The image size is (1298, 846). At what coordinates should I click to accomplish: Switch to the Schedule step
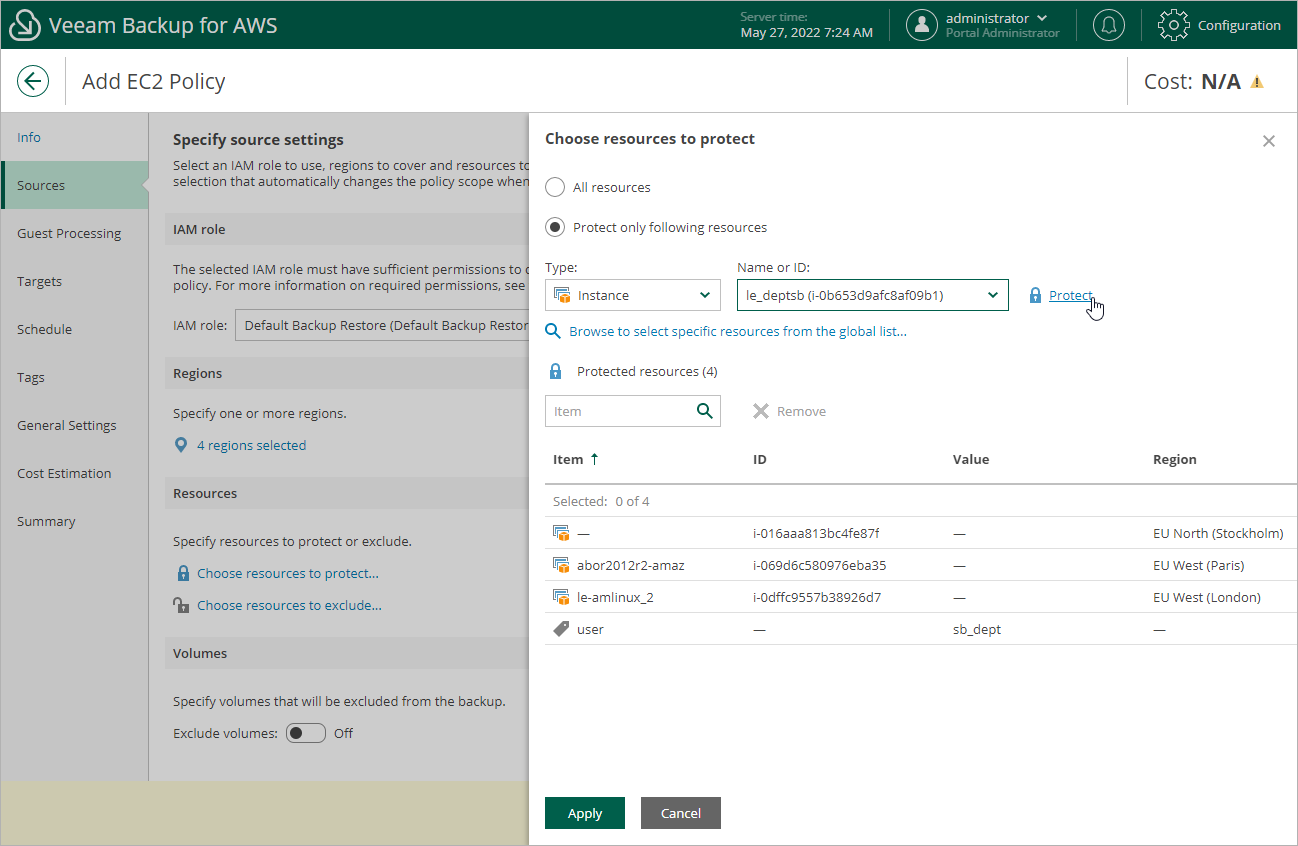pyautogui.click(x=44, y=329)
